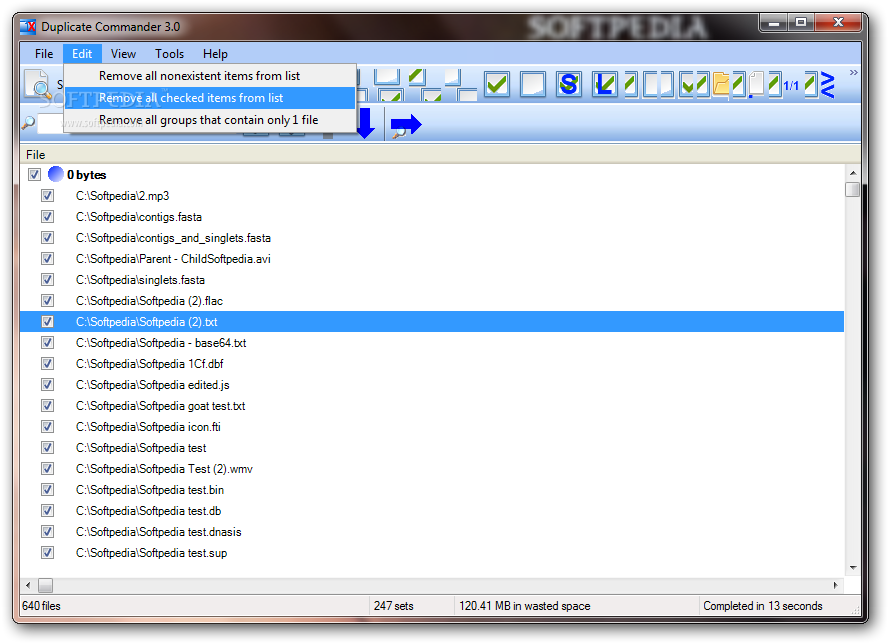This screenshot has width=889, height=644.
Task: Click the large green checkmark box toolbar icon
Action: (x=497, y=84)
